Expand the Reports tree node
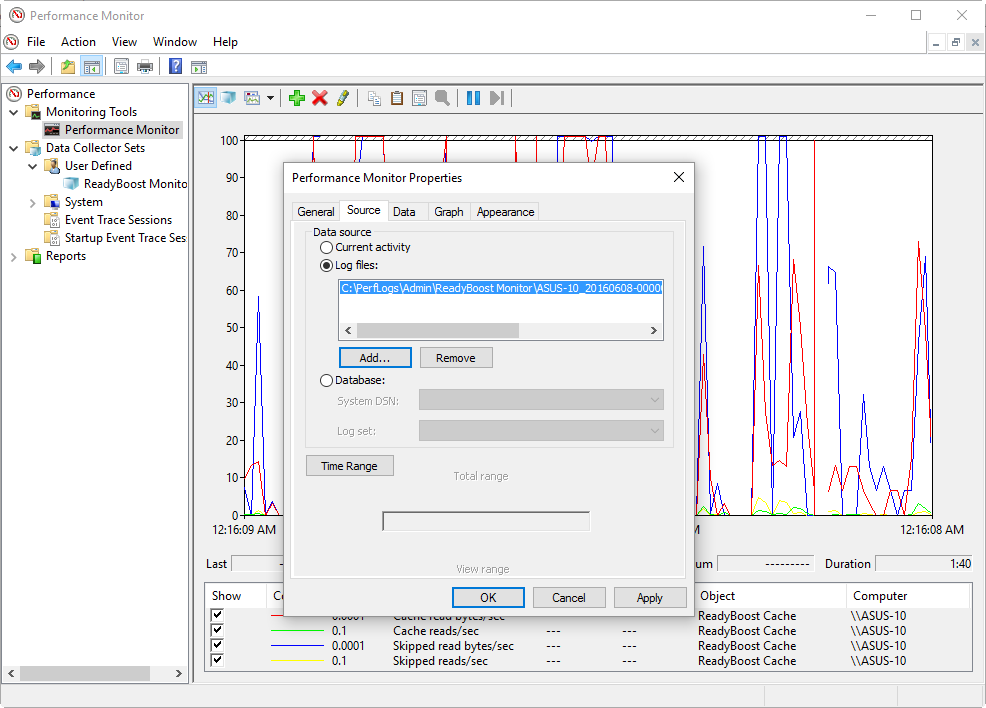This screenshot has width=986, height=708. 14,256
